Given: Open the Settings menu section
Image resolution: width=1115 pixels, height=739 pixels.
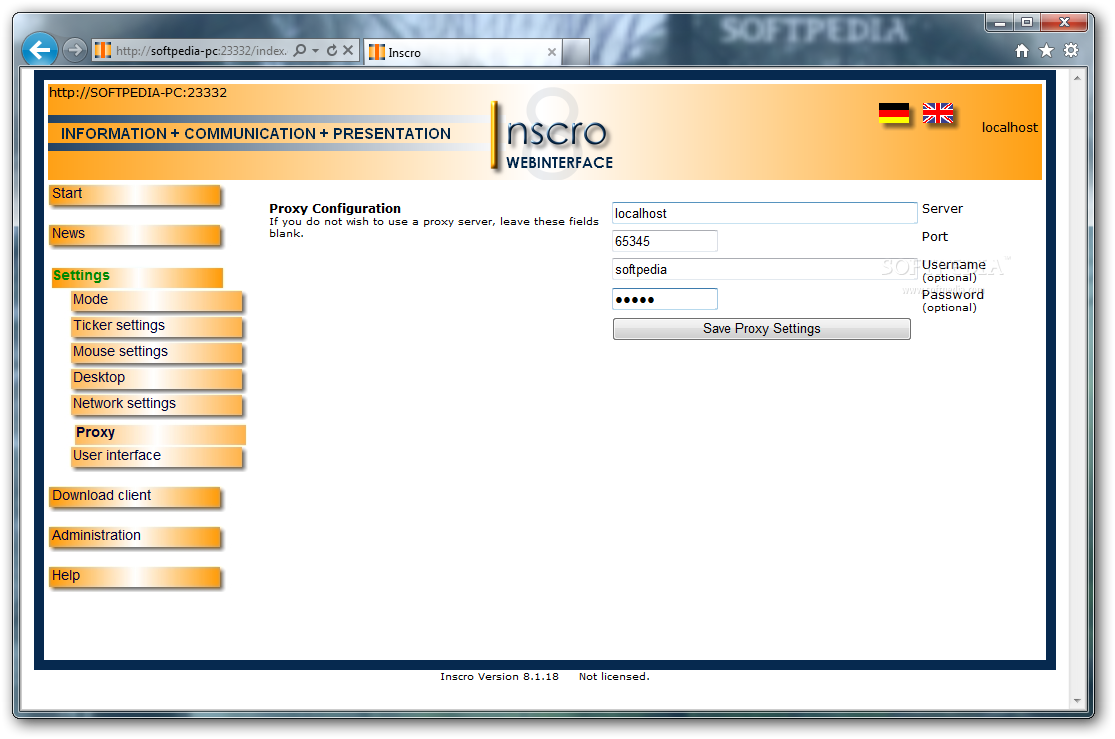Looking at the screenshot, I should pyautogui.click(x=137, y=276).
